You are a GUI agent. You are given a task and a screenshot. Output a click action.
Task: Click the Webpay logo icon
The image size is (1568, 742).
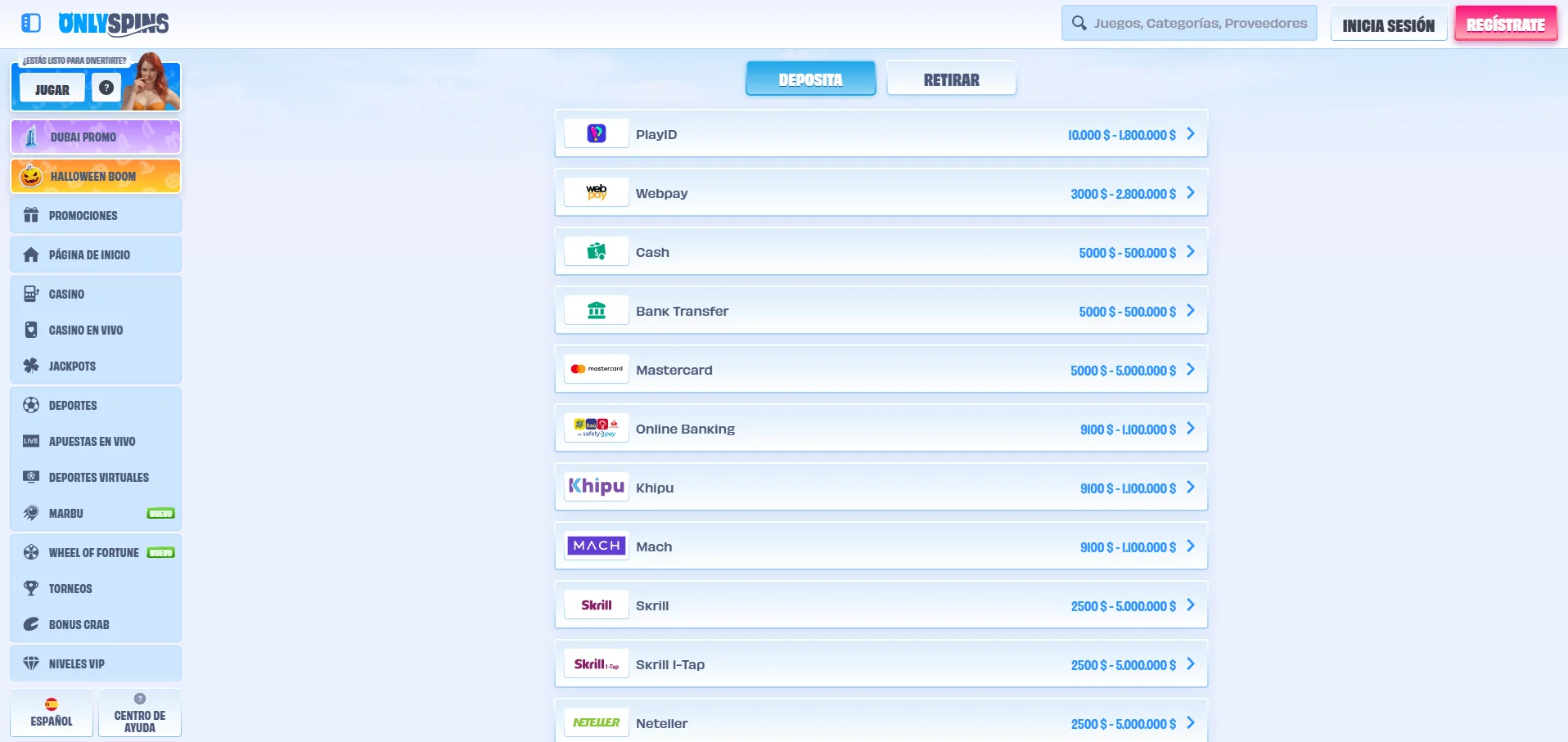[x=597, y=193]
